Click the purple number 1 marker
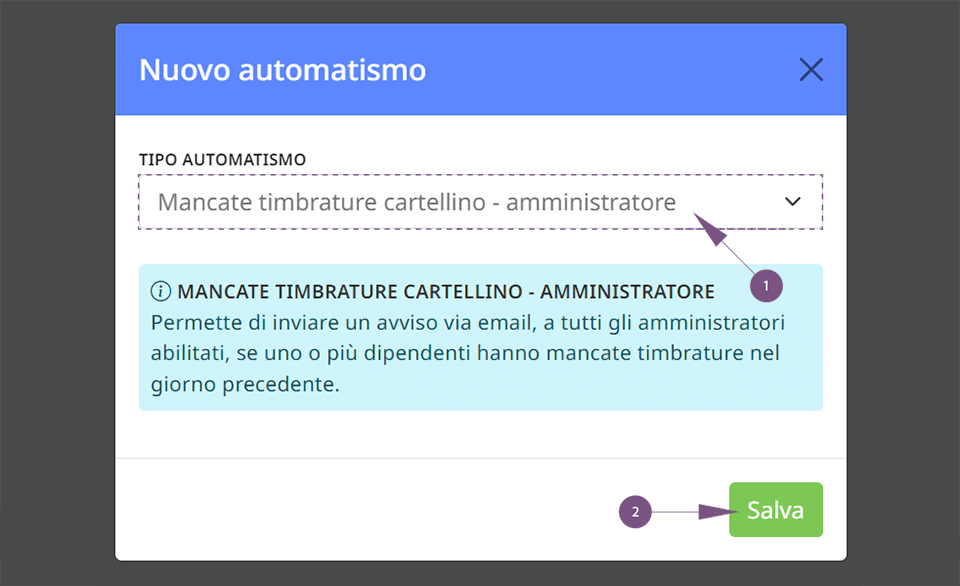Viewport: 960px width, 586px height. coord(766,286)
